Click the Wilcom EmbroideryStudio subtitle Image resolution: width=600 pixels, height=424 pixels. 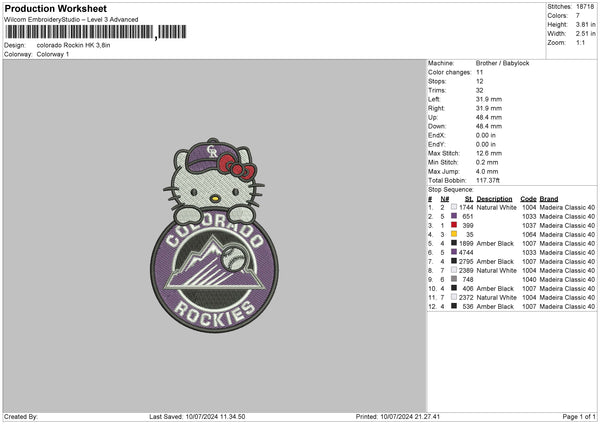pyautogui.click(x=71, y=20)
